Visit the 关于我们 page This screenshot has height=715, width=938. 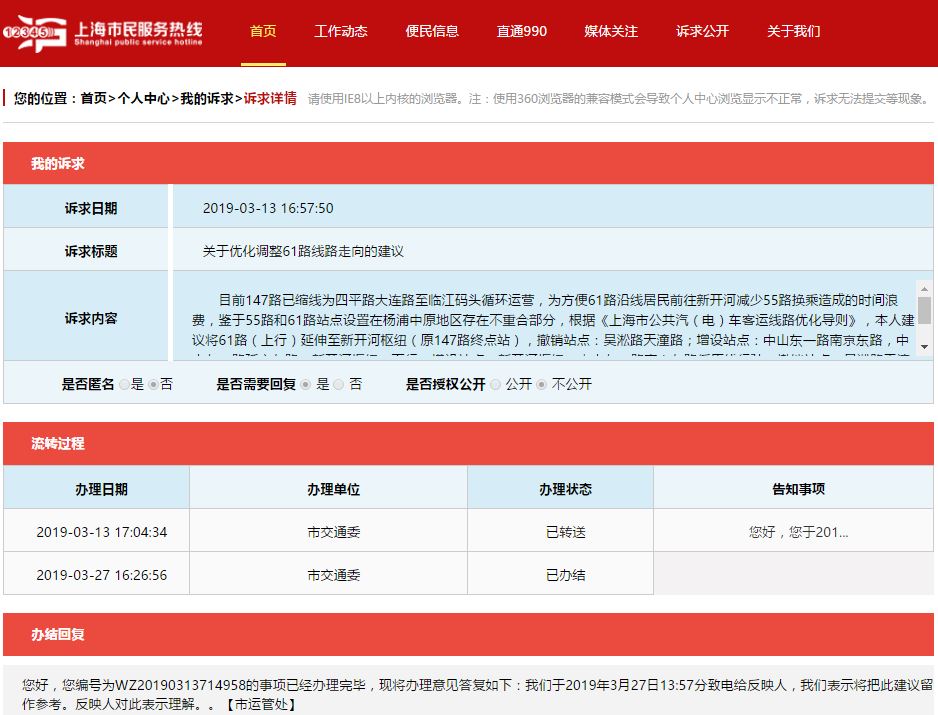pos(793,31)
